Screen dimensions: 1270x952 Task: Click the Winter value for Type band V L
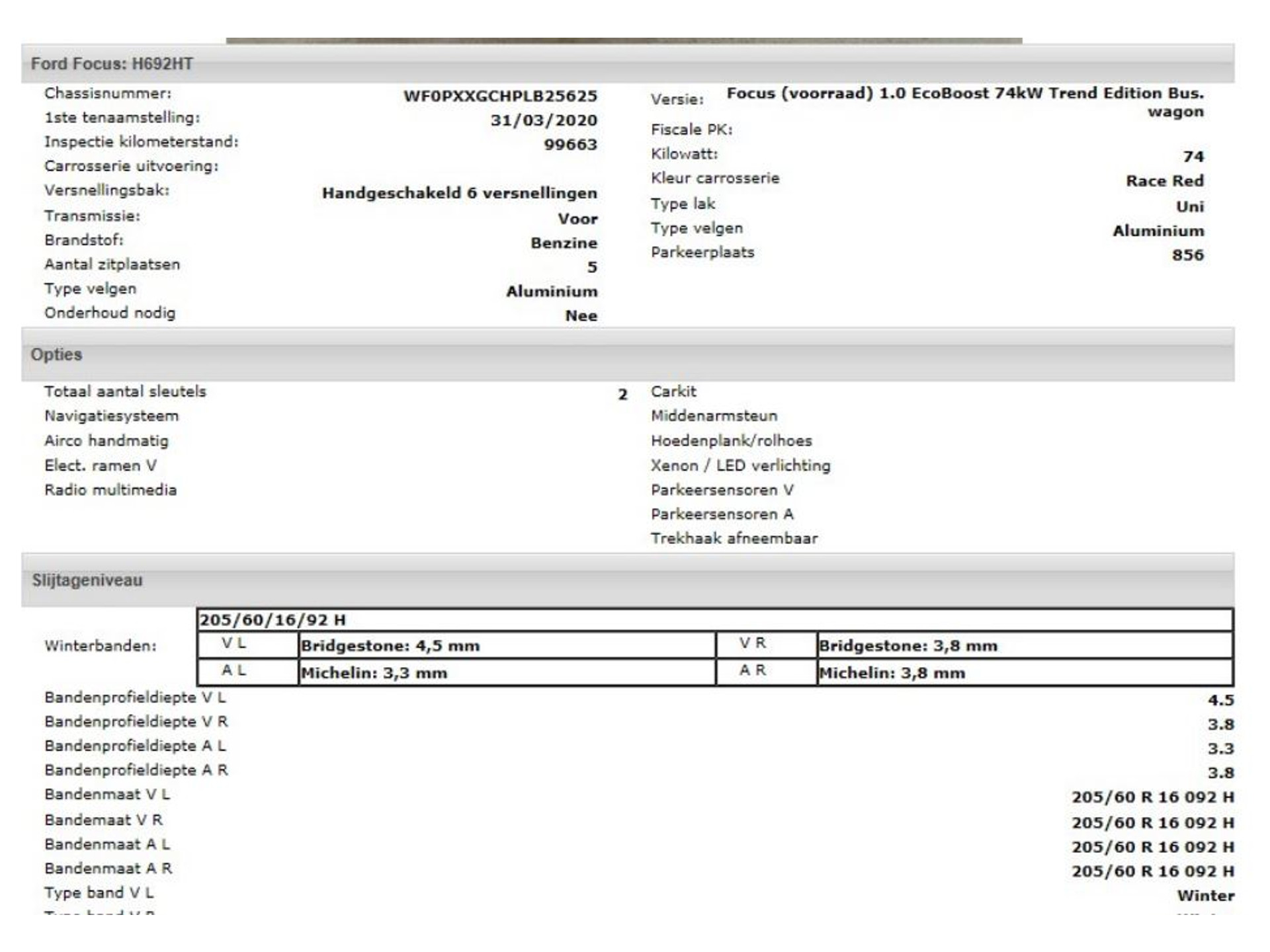[1205, 896]
